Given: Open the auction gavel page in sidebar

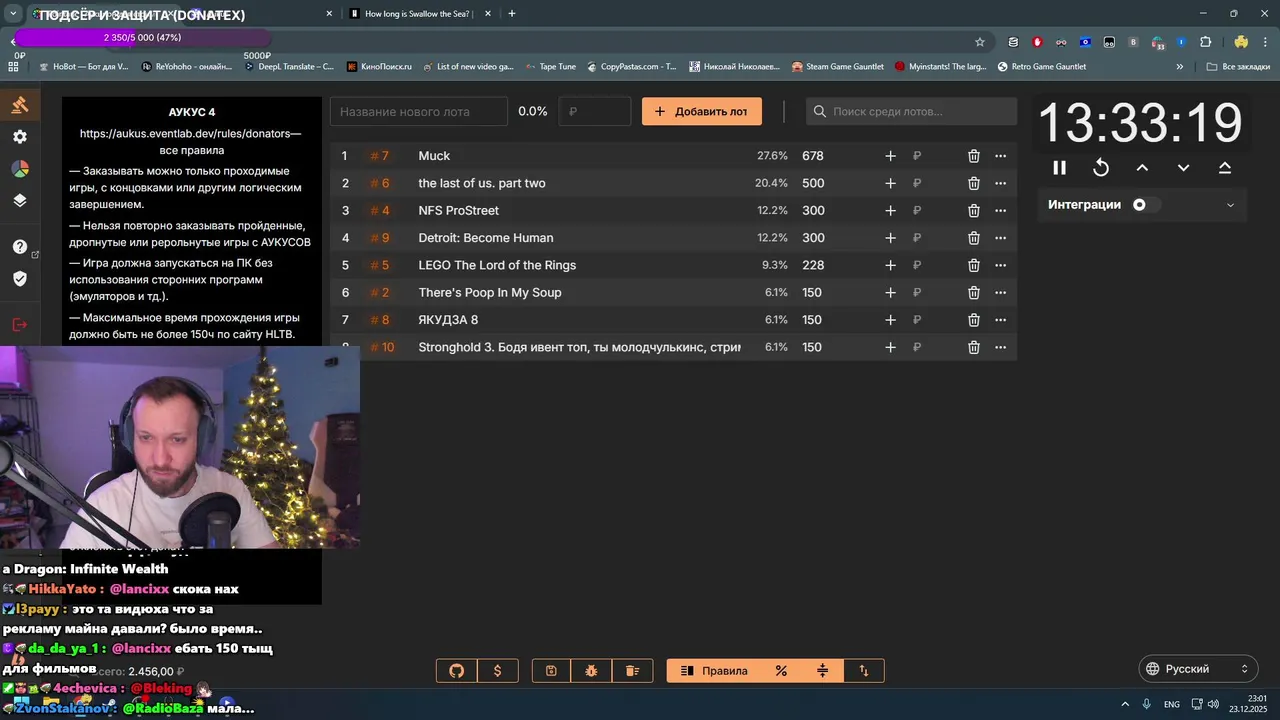Looking at the screenshot, I should point(20,105).
